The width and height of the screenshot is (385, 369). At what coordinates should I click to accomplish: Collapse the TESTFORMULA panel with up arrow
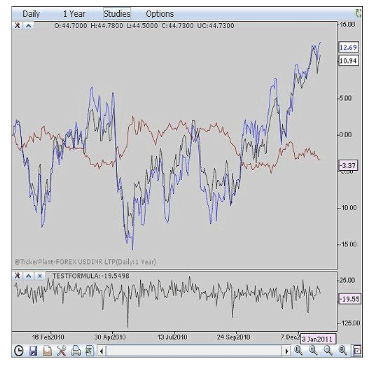pos(29,276)
